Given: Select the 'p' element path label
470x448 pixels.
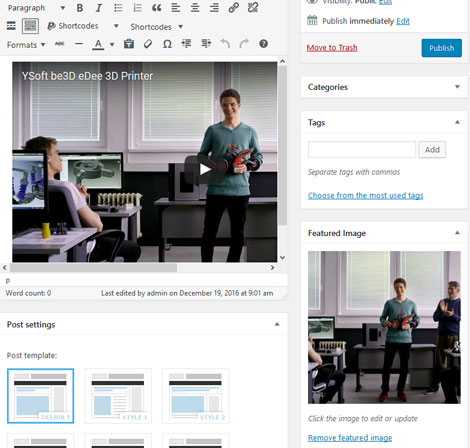Looking at the screenshot, I should pos(8,281).
